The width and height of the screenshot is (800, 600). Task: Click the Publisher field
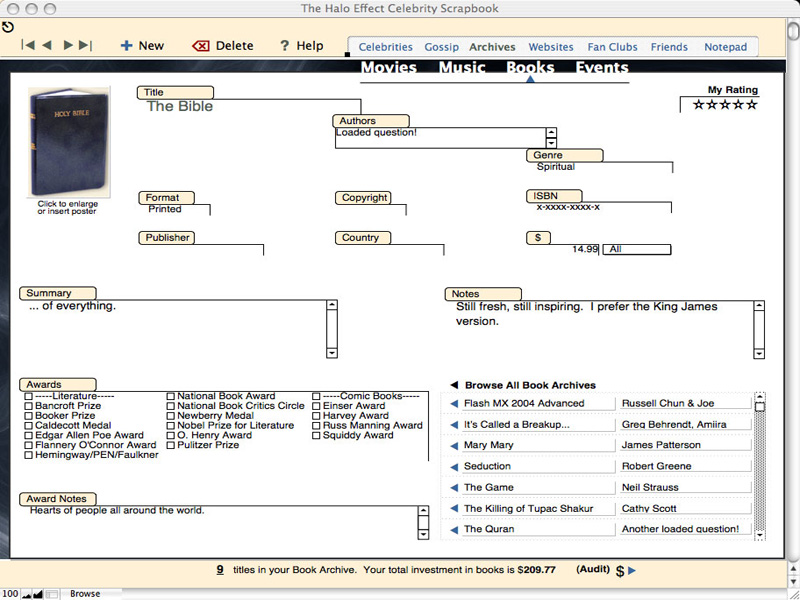point(202,249)
